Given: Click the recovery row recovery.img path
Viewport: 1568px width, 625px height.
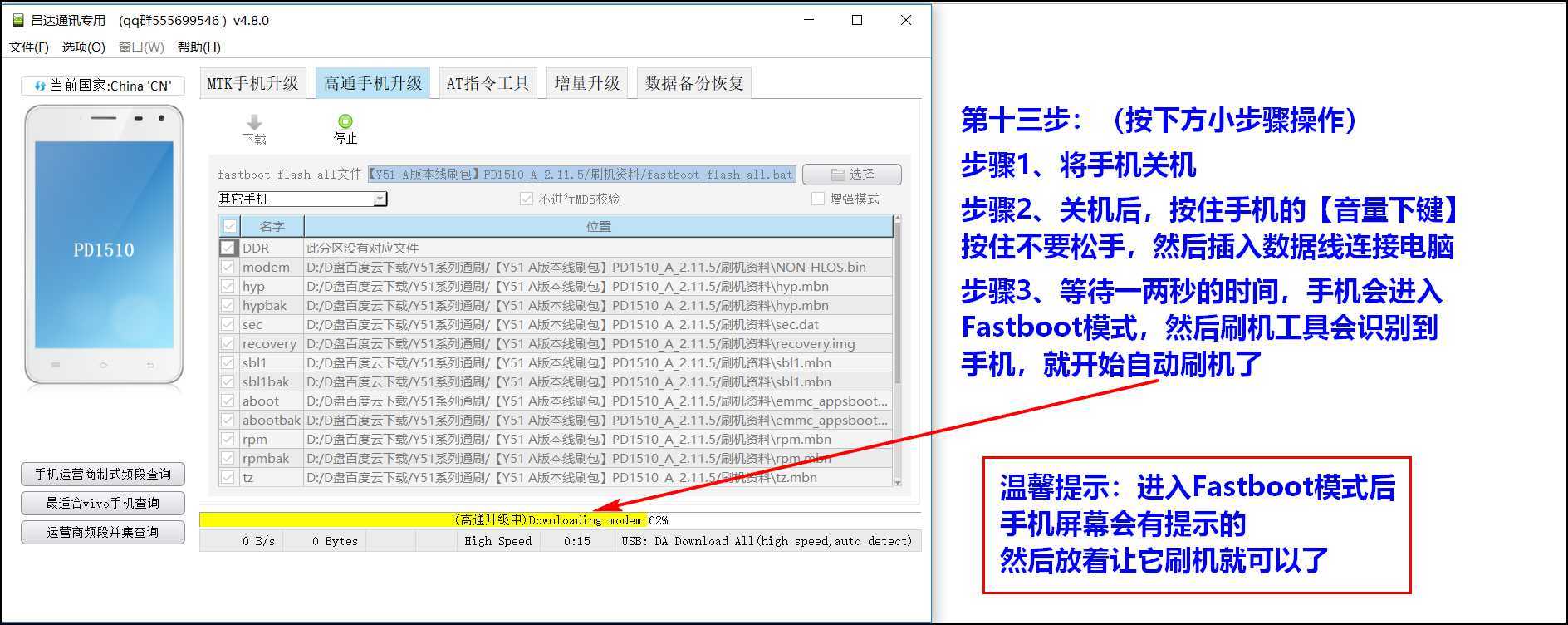Looking at the screenshot, I should (581, 343).
